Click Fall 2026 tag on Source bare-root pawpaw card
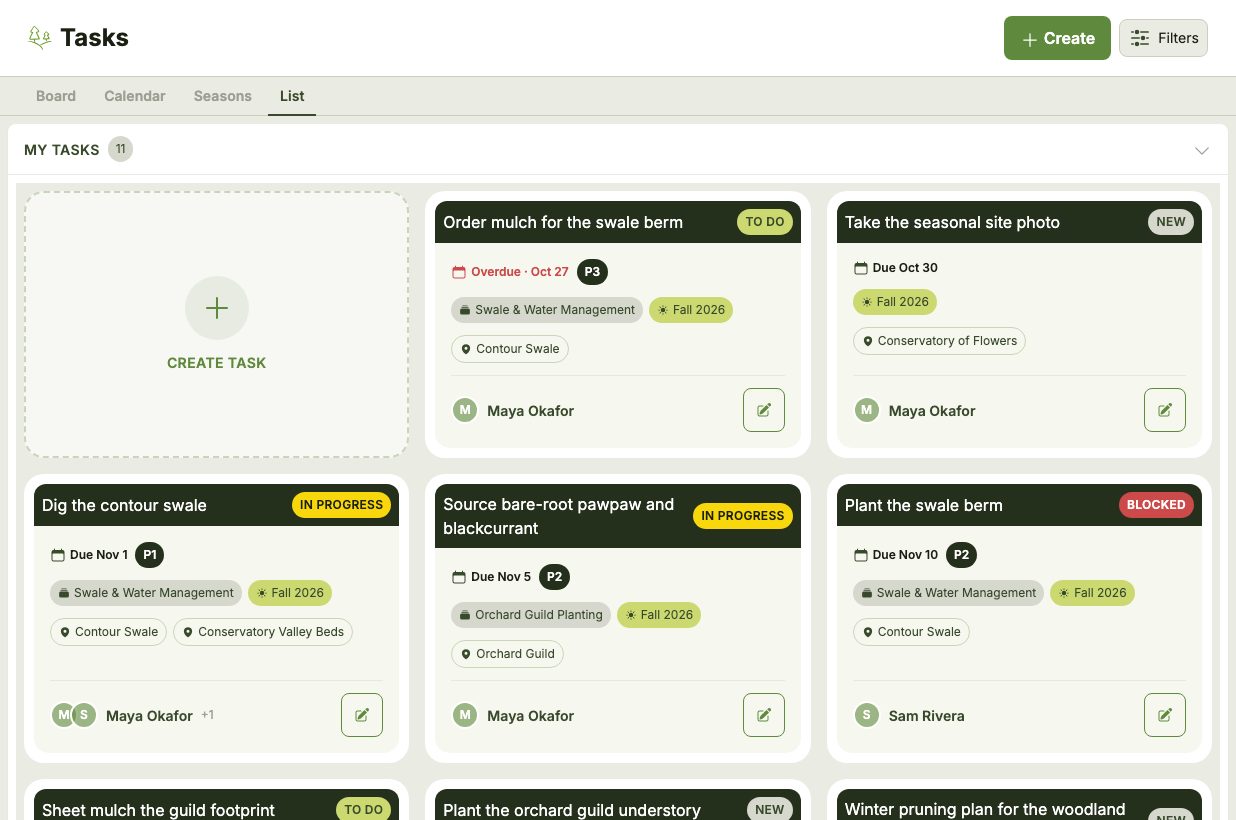Screen dimensions: 1236x820 [659, 615]
